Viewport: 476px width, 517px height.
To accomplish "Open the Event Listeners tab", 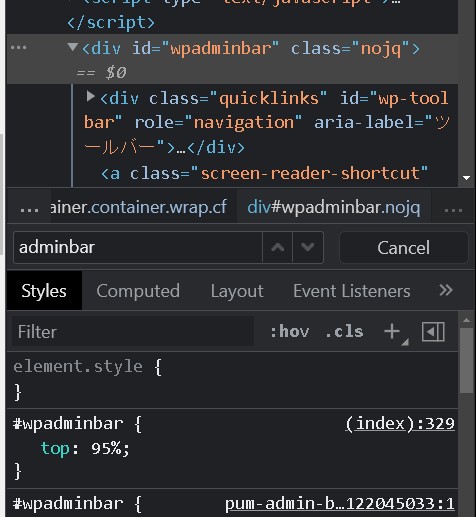I will tap(352, 291).
